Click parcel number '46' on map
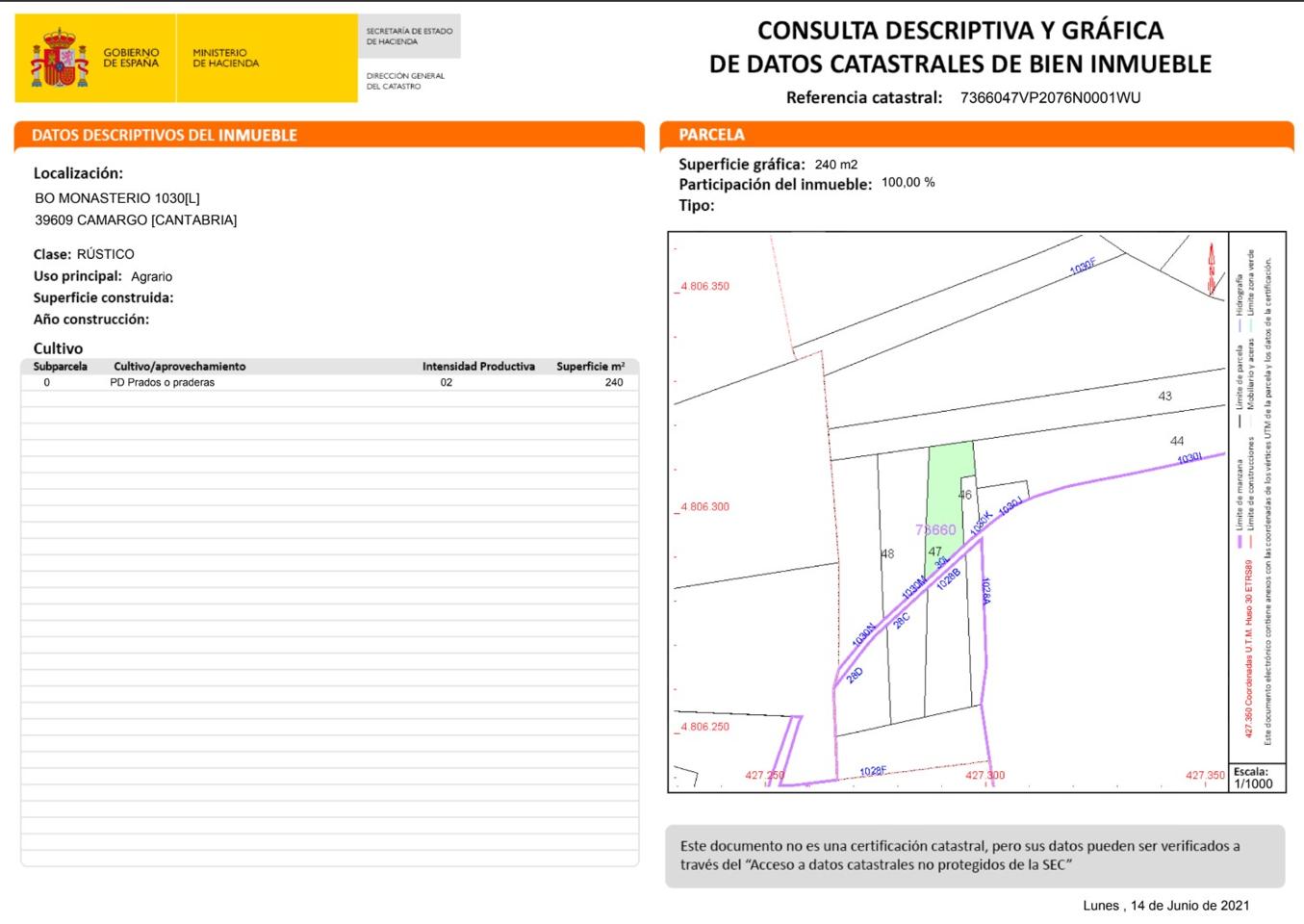This screenshot has width=1304, height=924. (x=965, y=495)
